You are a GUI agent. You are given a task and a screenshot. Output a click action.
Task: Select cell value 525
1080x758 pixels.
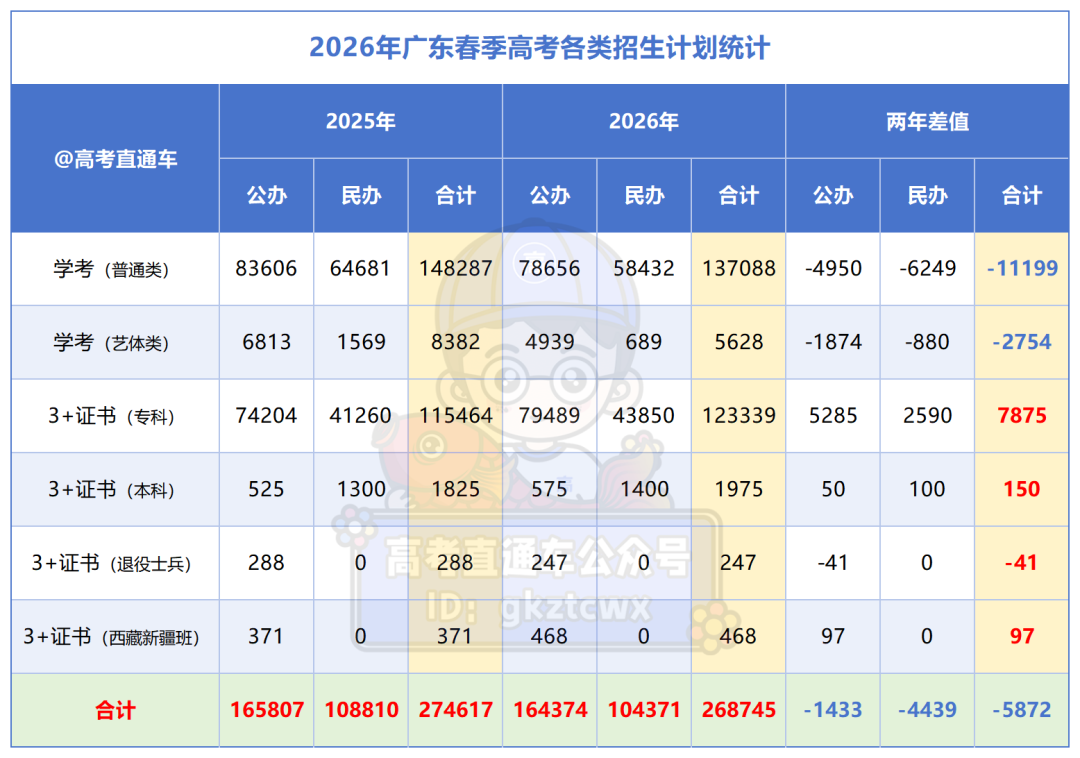[x=266, y=489]
